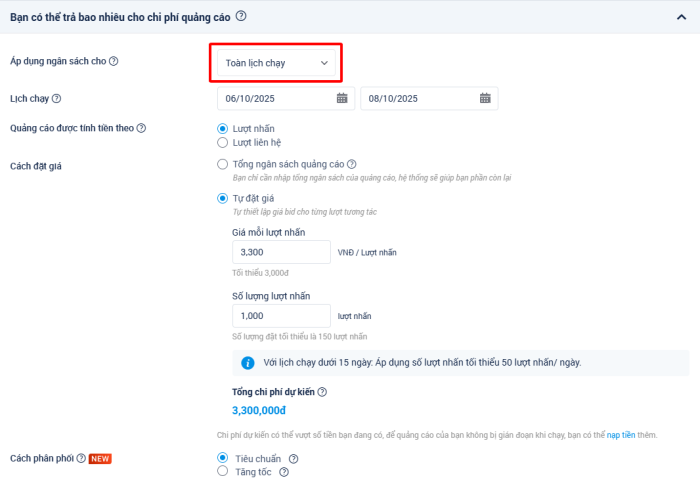The image size is (700, 493).
Task: Select Lượt liên hệ radio option
Action: 222,142
